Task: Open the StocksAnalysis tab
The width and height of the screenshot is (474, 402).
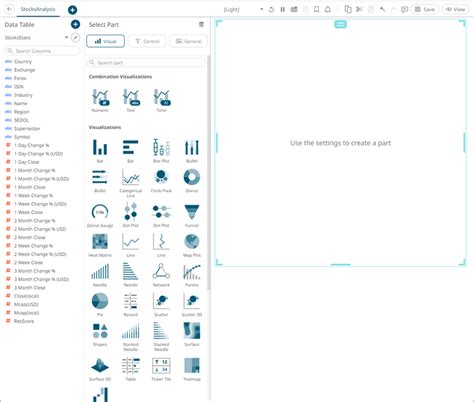Action: coord(38,9)
